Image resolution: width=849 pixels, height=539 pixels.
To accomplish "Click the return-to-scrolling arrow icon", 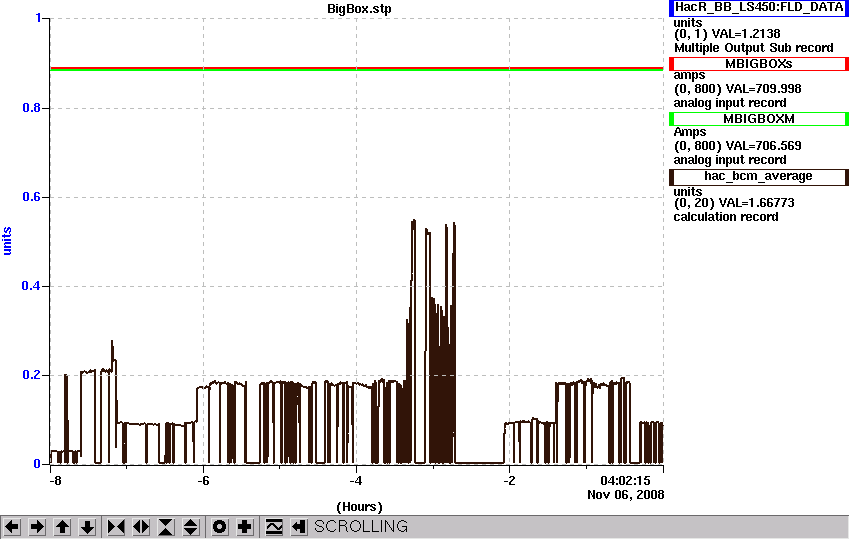I will pos(298,527).
